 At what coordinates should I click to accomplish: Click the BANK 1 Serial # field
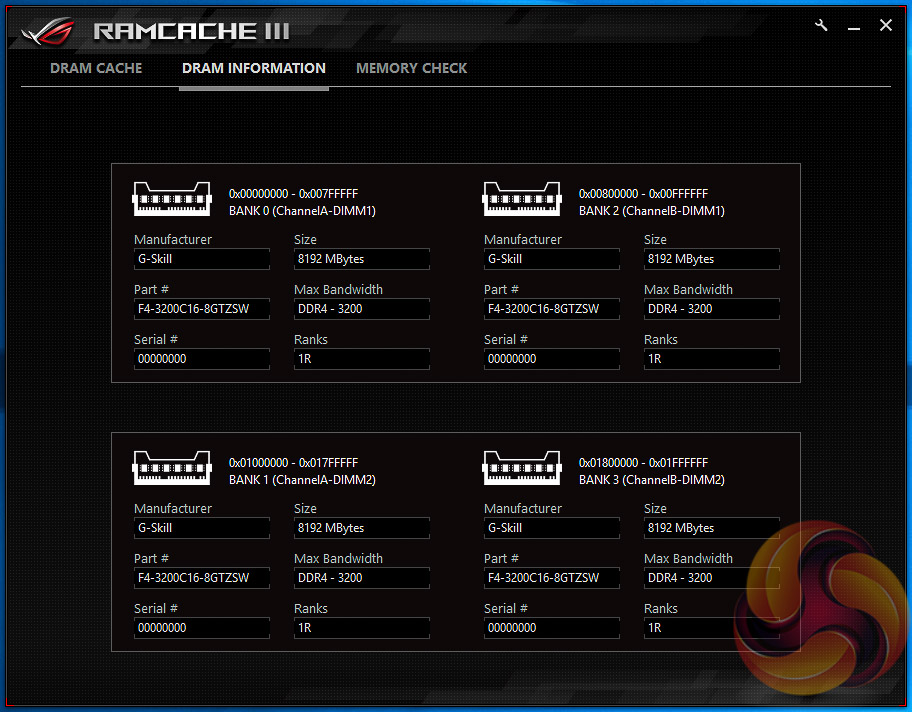tap(202, 628)
